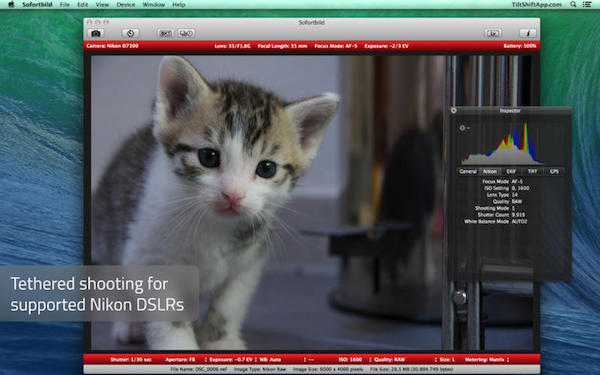Viewport: 600px width, 375px height.
Task: Switch to the GPS tab in Inspector
Action: [554, 171]
